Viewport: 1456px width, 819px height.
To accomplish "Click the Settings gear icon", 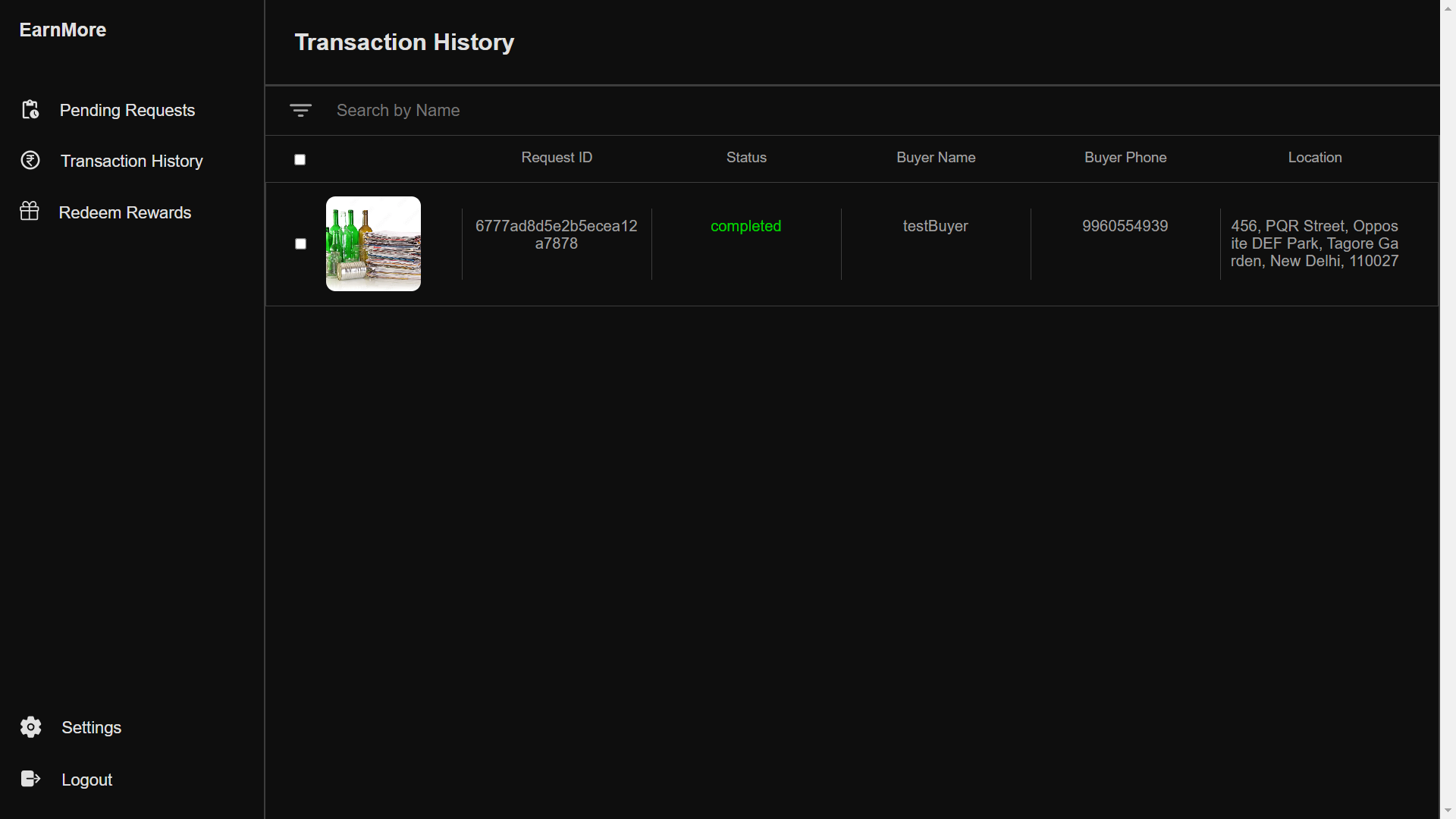I will pyautogui.click(x=31, y=727).
